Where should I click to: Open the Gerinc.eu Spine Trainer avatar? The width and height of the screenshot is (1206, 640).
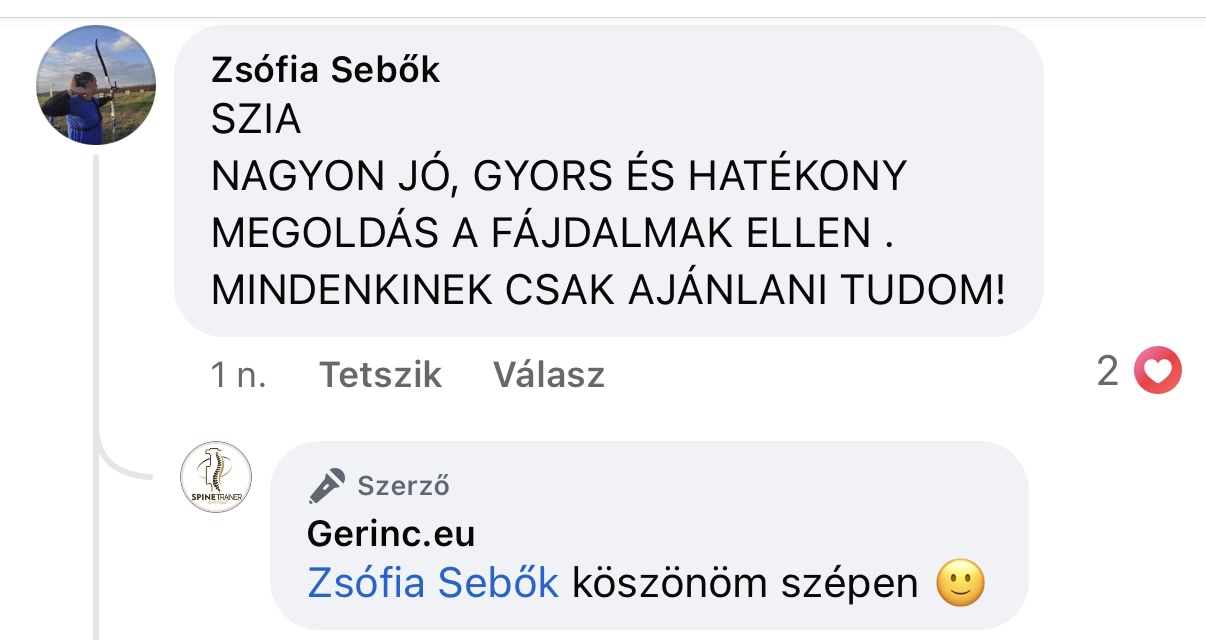(x=215, y=478)
